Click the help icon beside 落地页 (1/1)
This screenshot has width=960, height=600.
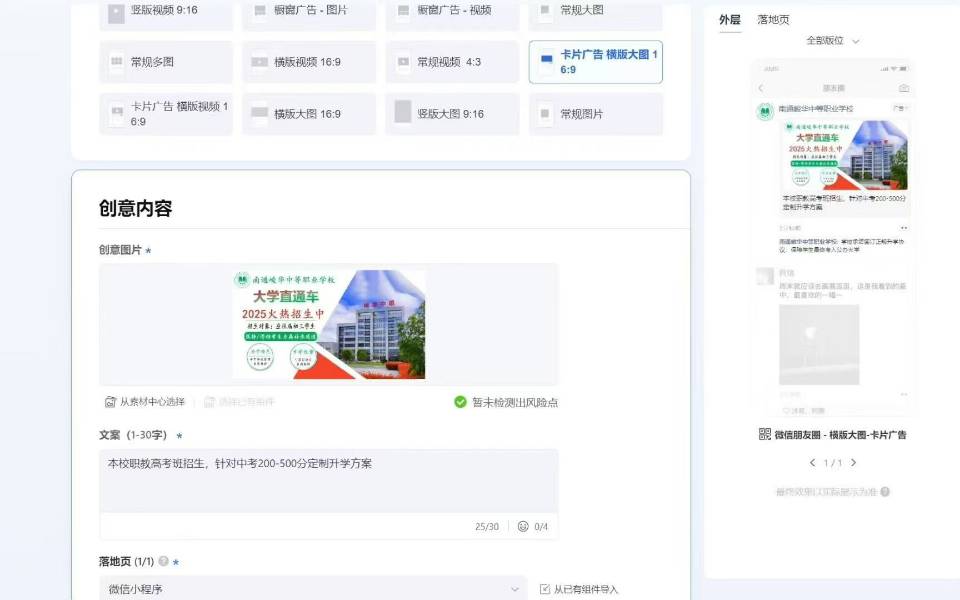(163, 561)
